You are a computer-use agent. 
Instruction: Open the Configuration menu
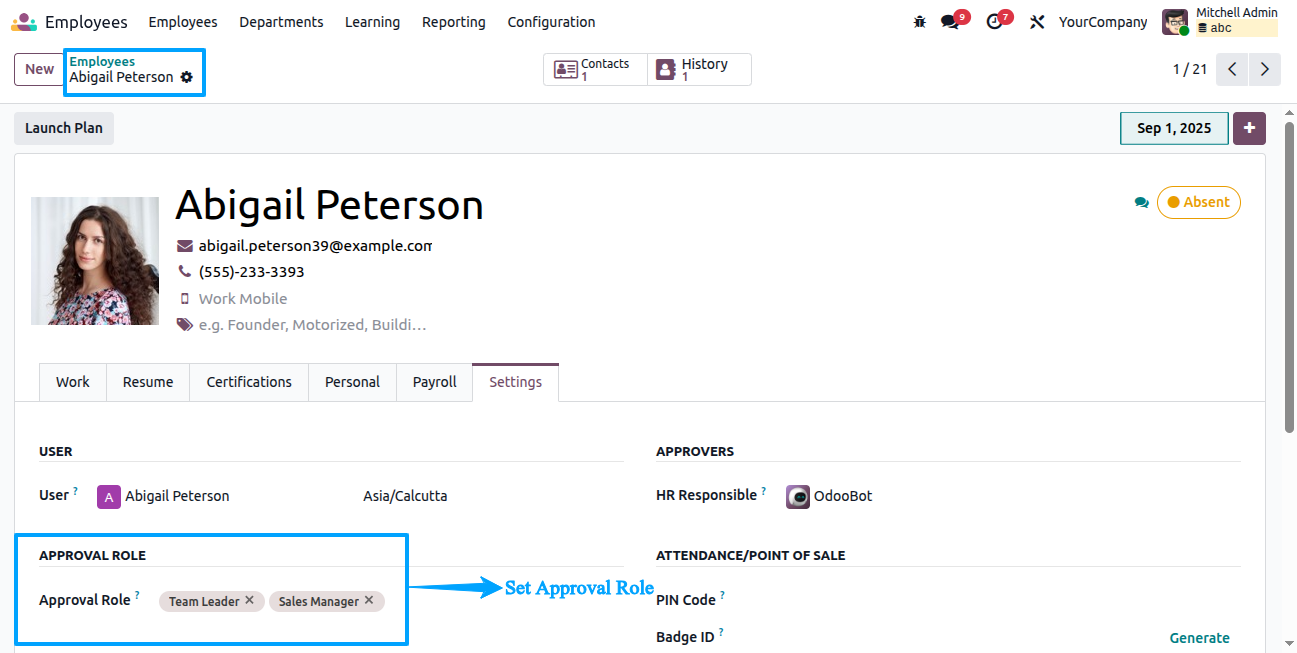[x=551, y=22]
